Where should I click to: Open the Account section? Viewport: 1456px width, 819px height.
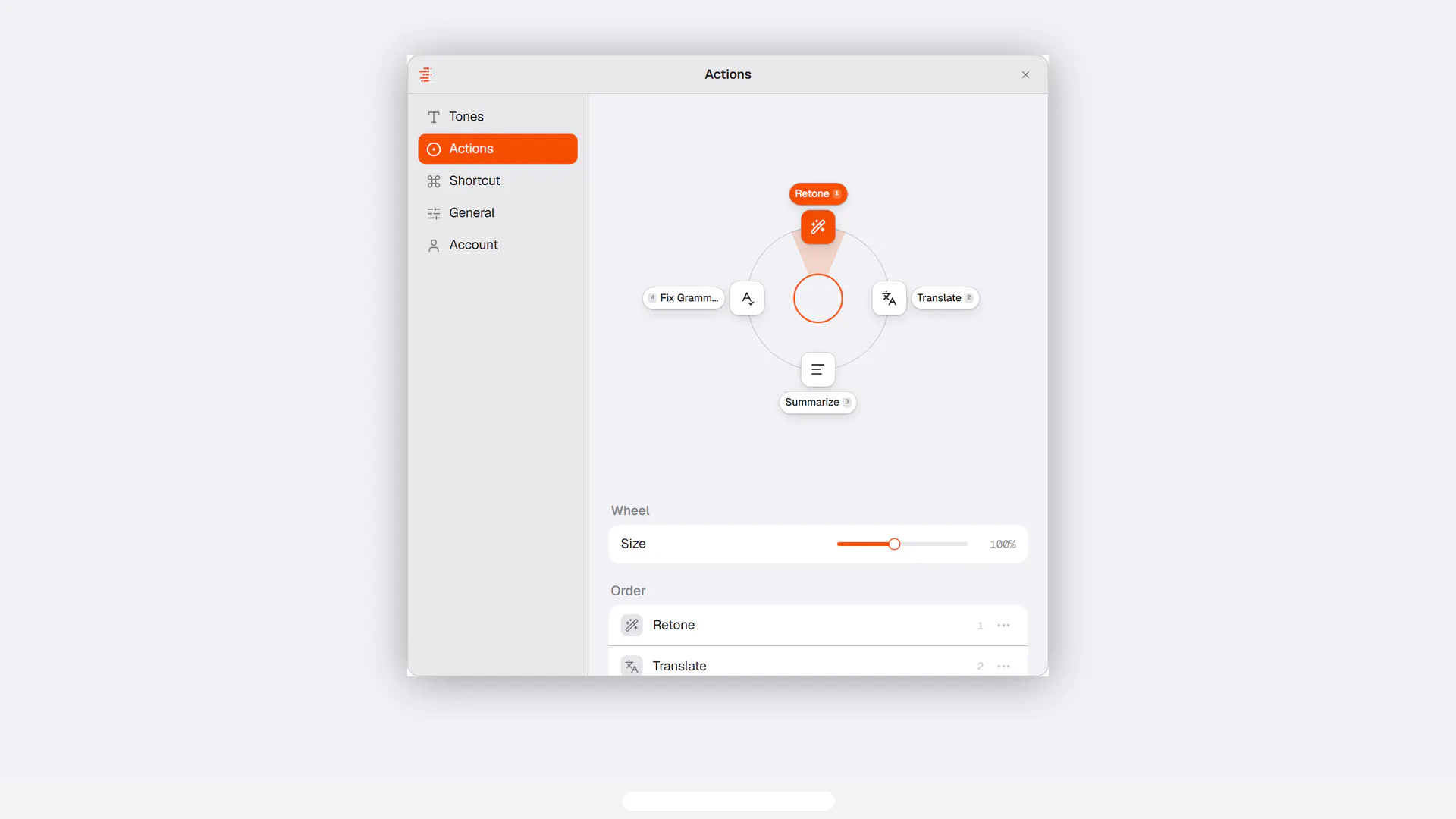[497, 245]
